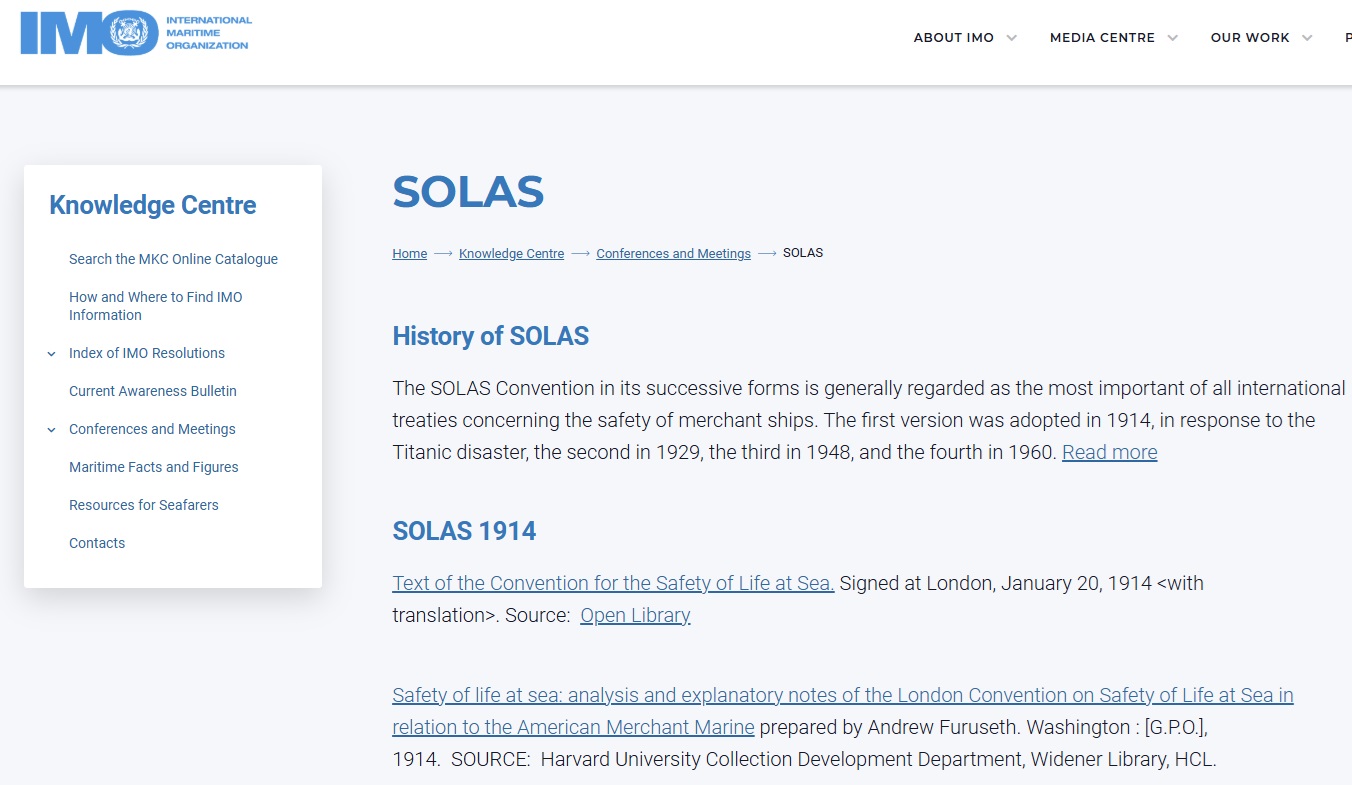Open the Media Centre menu
Viewport: 1352px width, 785px height.
pos(1102,38)
